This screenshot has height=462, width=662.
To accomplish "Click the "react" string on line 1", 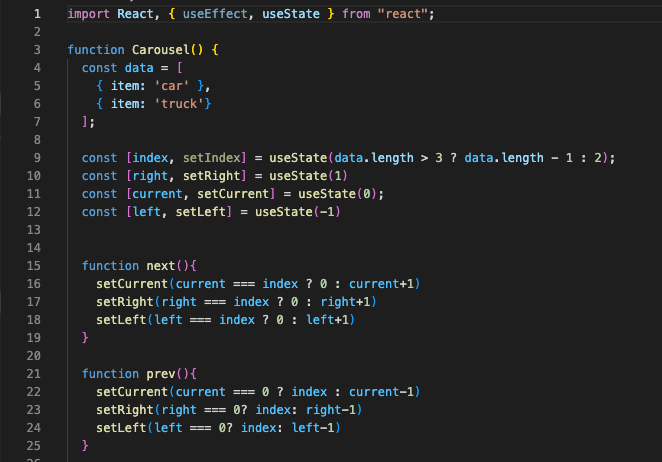I will coord(402,14).
